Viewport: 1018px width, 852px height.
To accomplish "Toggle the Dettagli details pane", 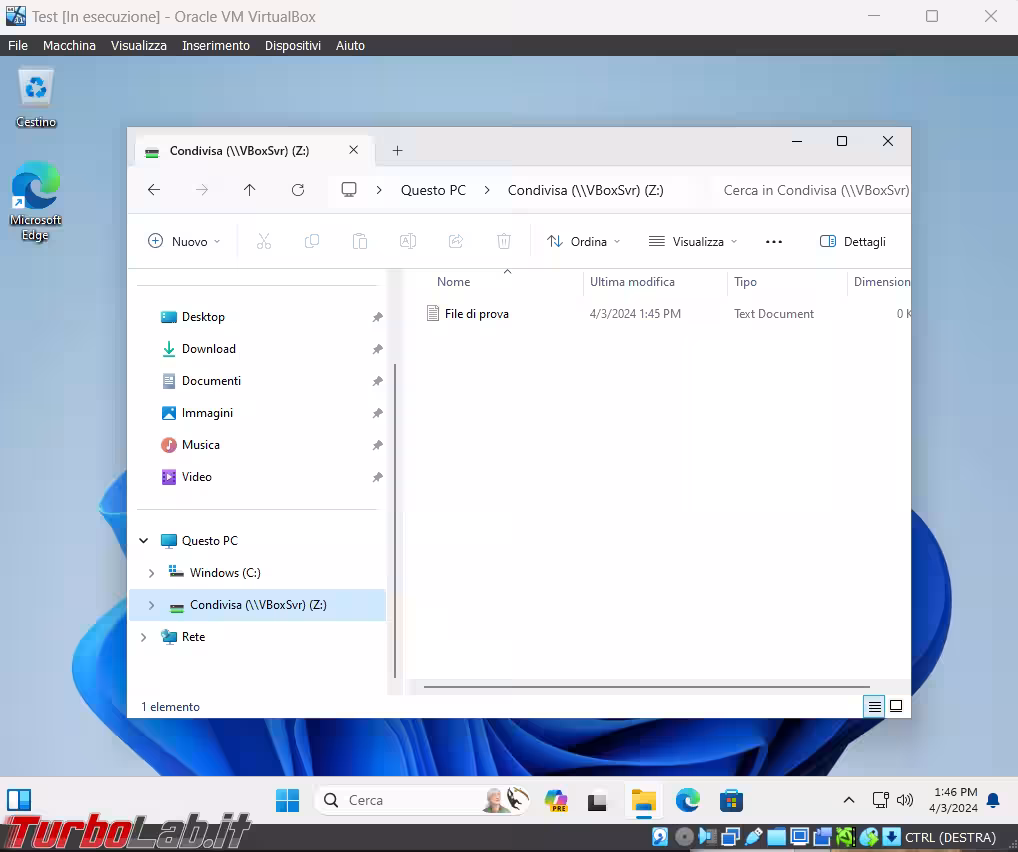I will pos(852,241).
